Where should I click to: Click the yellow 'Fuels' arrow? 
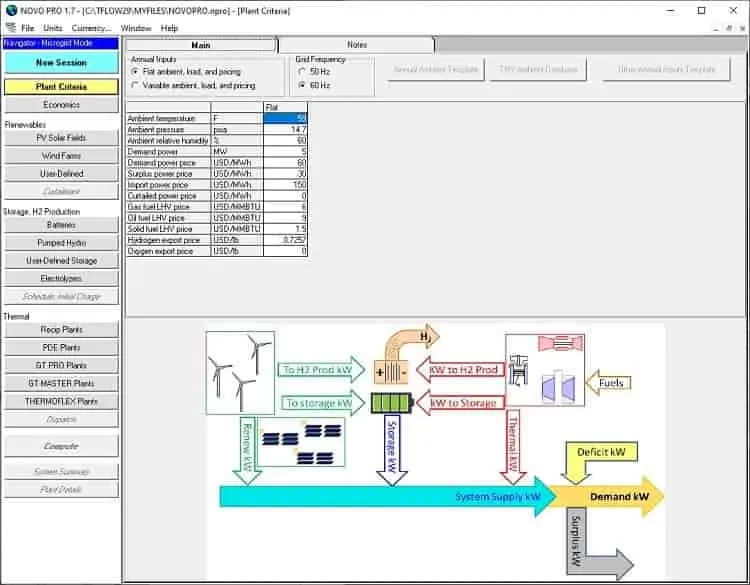click(x=608, y=383)
